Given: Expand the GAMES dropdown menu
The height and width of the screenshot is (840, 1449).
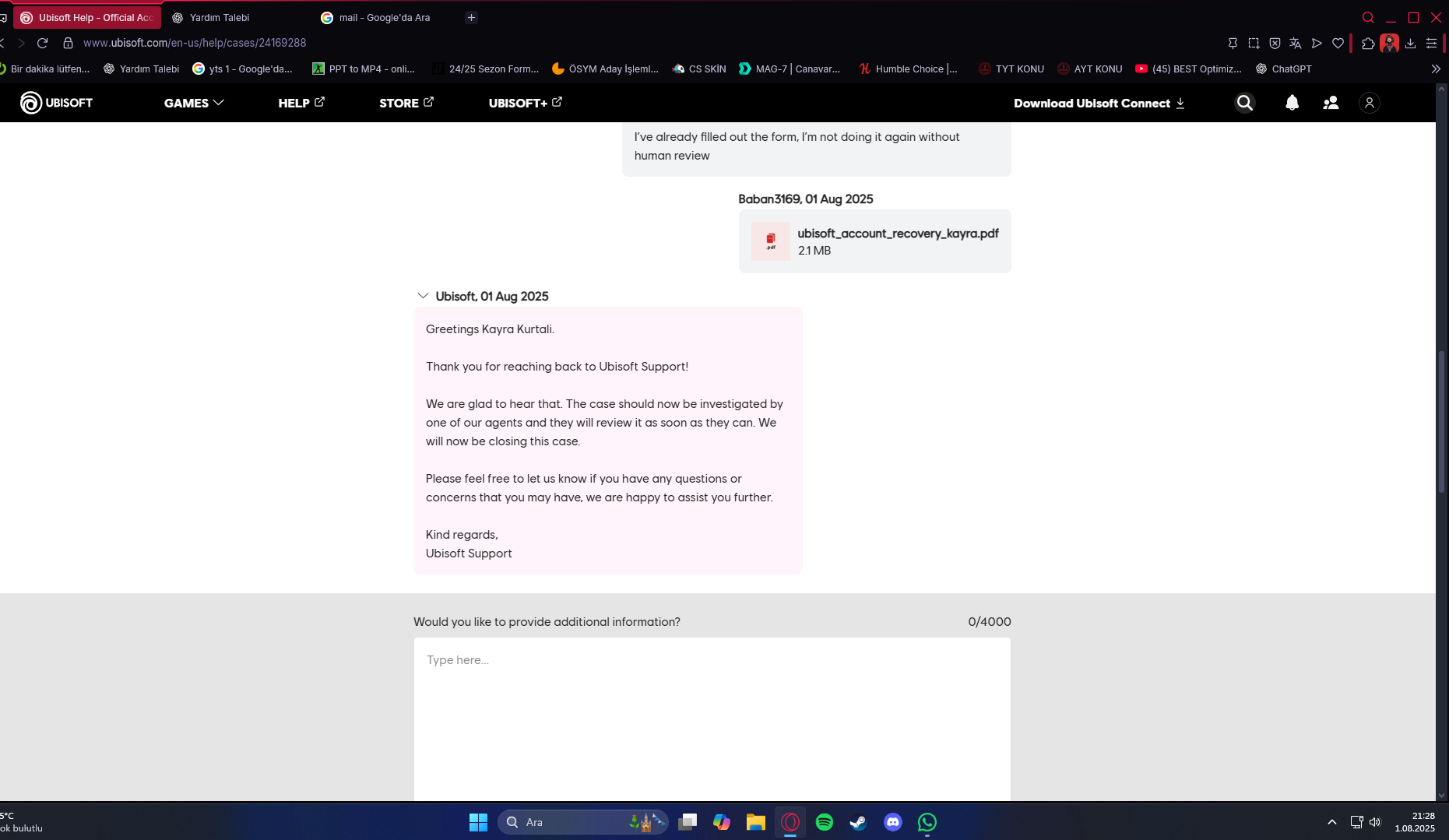Looking at the screenshot, I should pos(194,103).
